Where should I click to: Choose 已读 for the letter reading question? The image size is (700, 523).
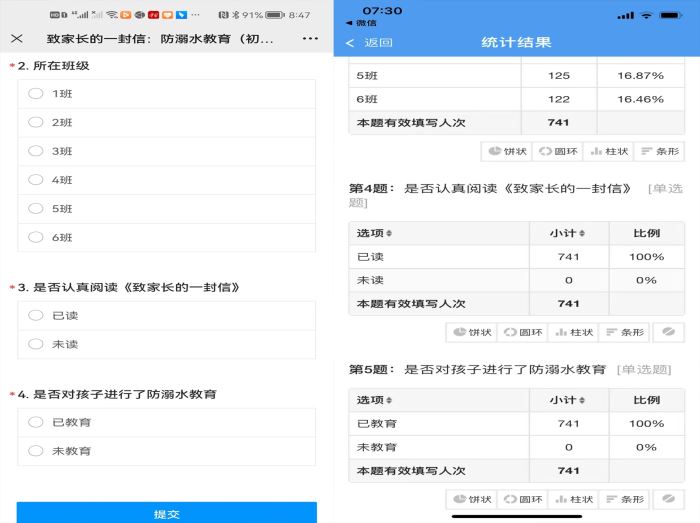click(x=36, y=315)
